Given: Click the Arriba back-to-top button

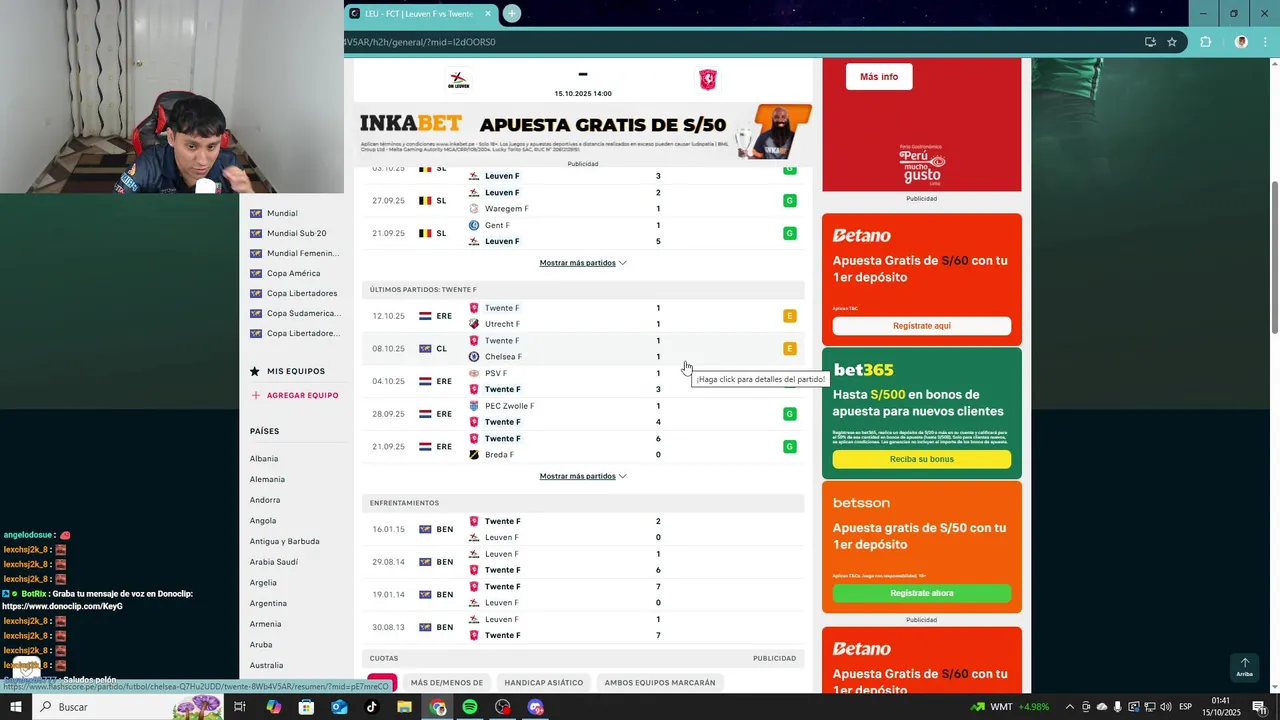Looking at the screenshot, I should pyautogui.click(x=1244, y=667).
